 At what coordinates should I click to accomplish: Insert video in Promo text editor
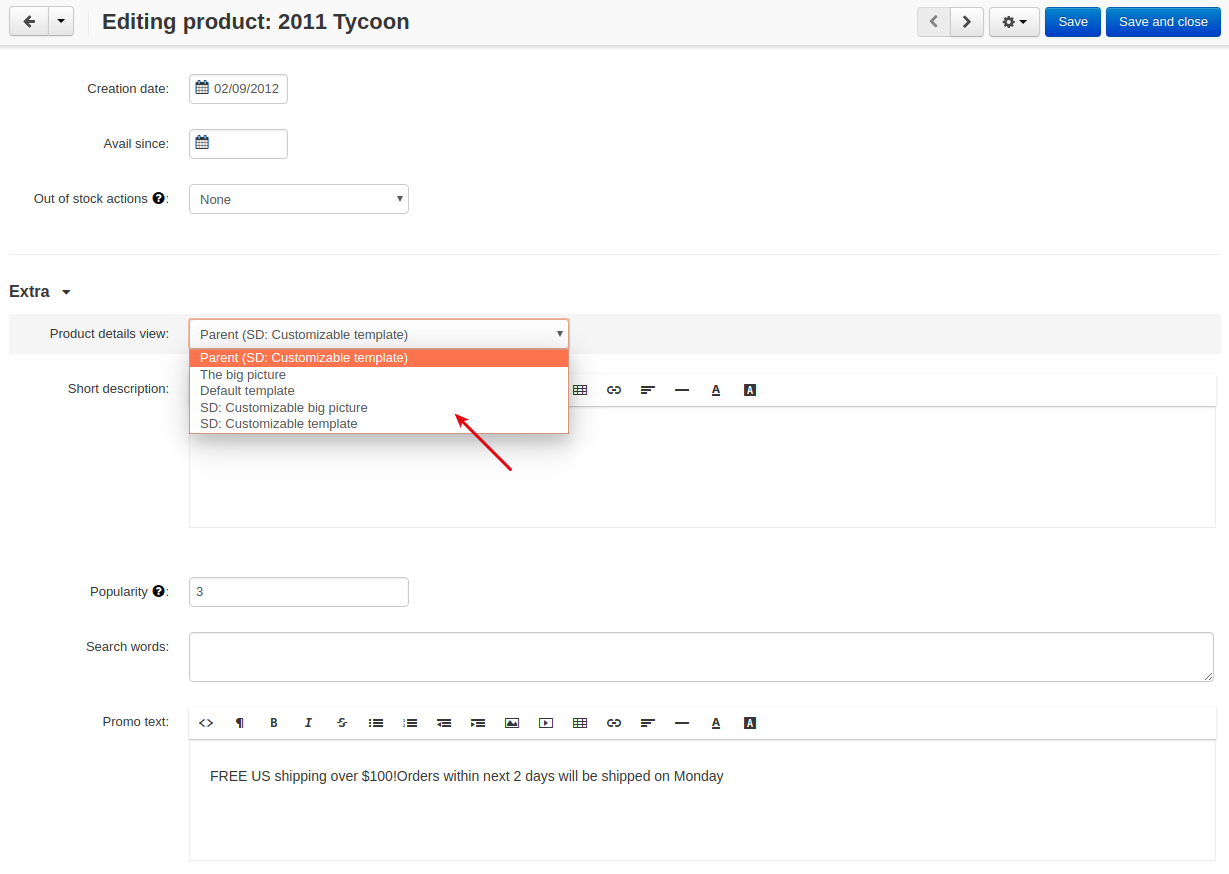pos(546,723)
